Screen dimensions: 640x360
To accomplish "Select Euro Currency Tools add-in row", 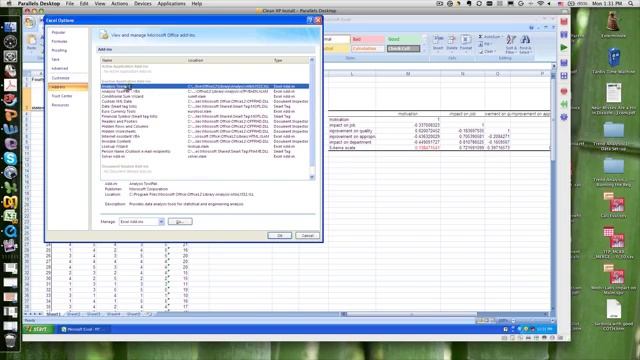I will coord(205,111).
